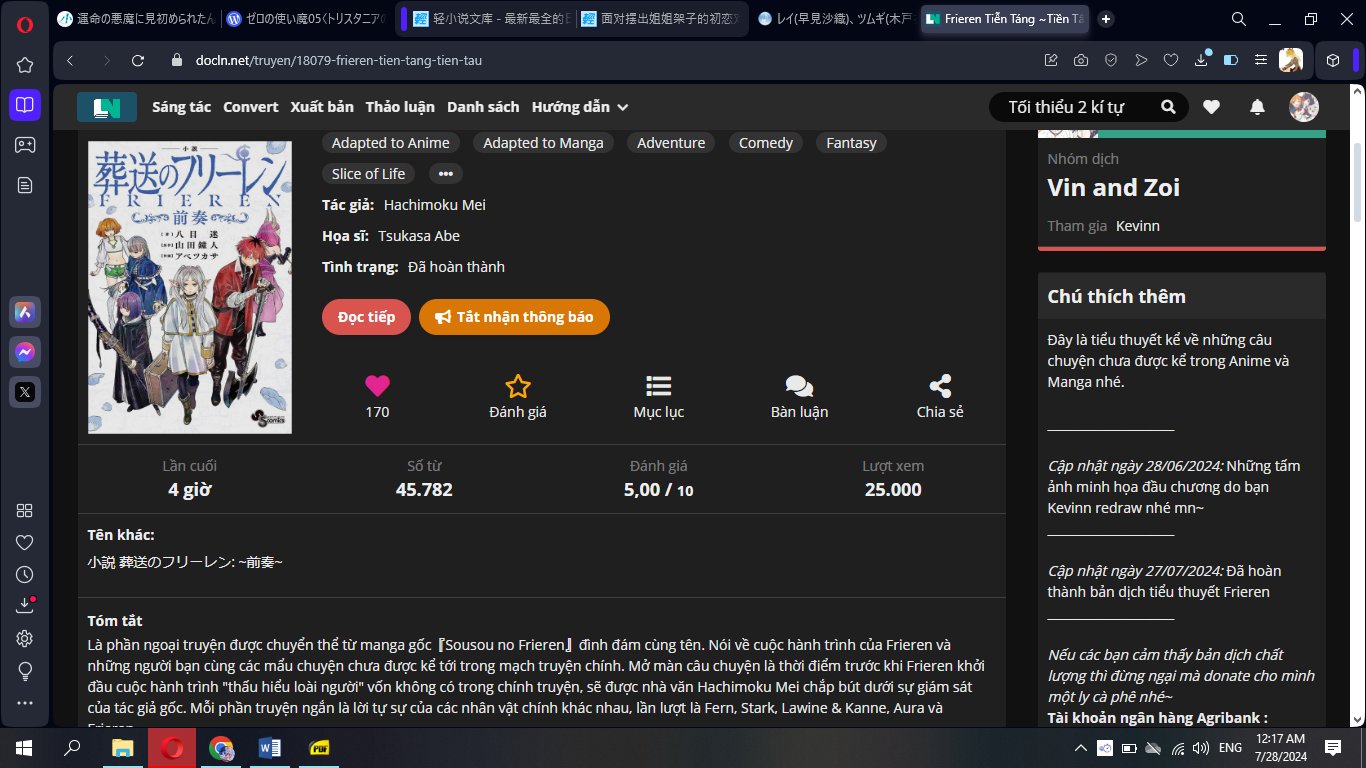The height and width of the screenshot is (768, 1366).
Task: Click the Đọc tiếp button
Action: coord(366,317)
